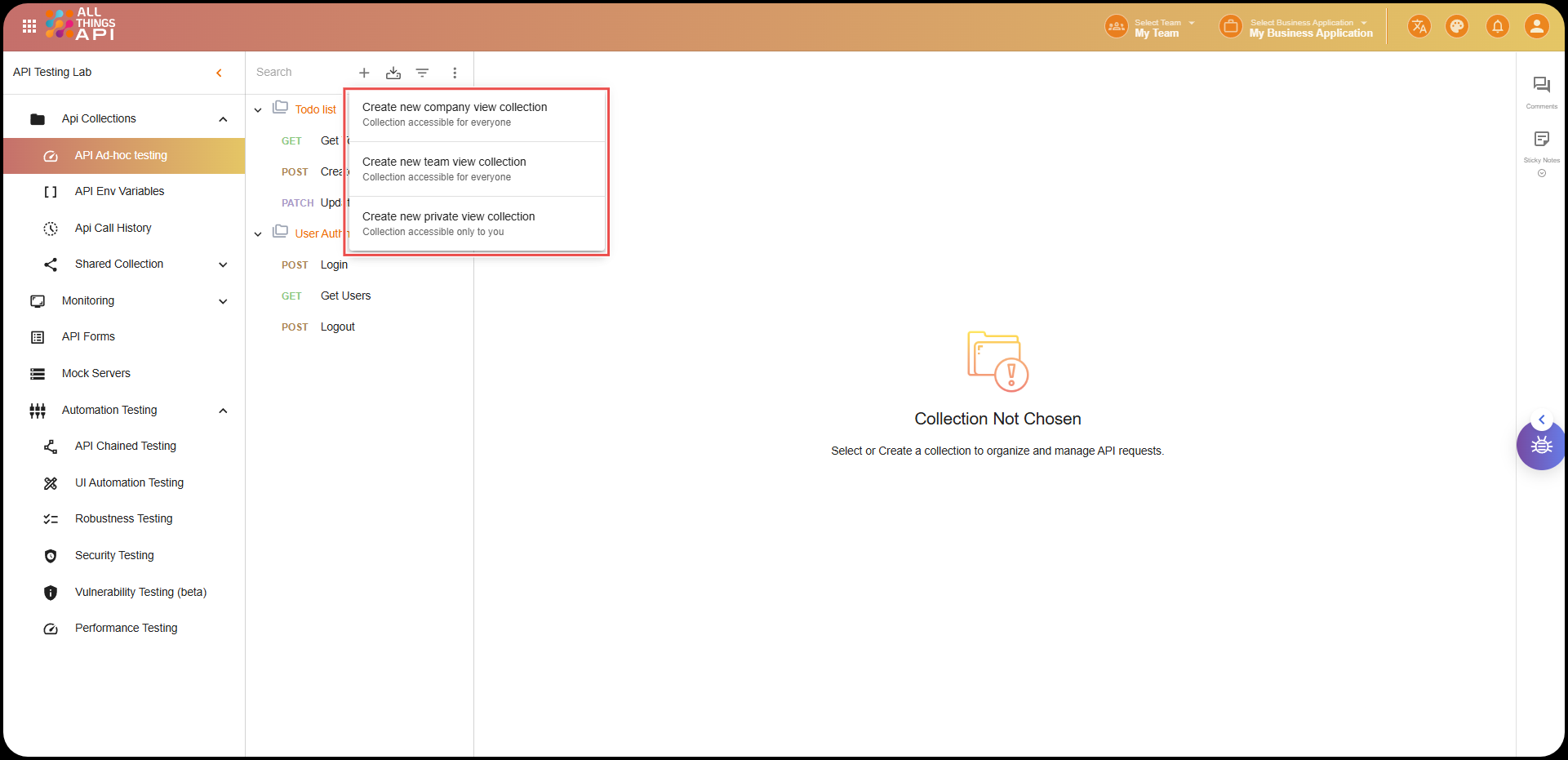Click the plus icon to add collection

coord(364,73)
